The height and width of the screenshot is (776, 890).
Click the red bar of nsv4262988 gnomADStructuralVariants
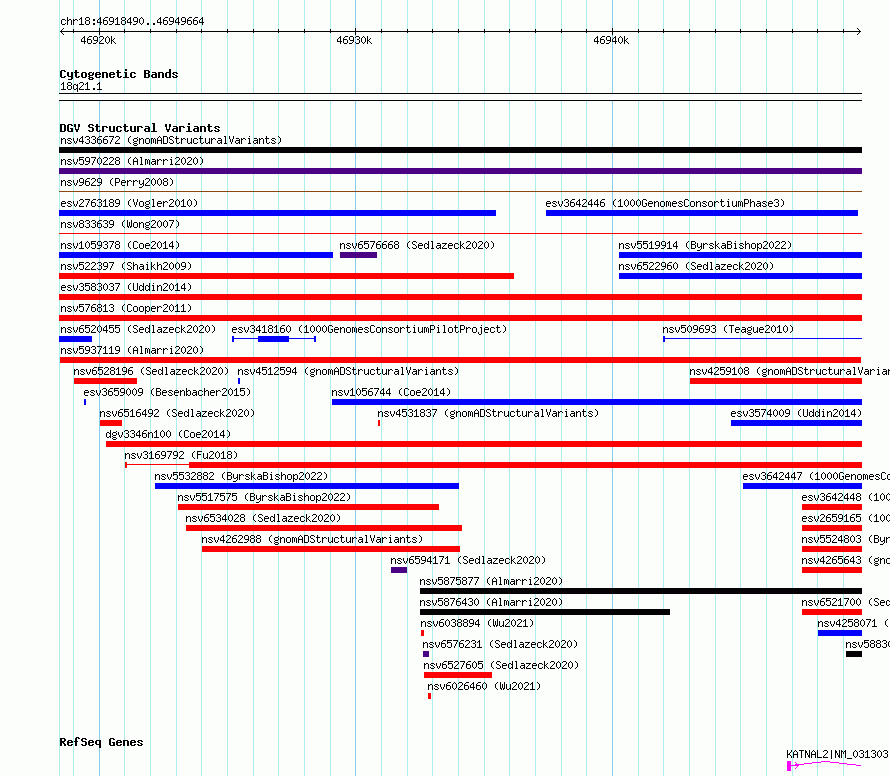pos(330,549)
